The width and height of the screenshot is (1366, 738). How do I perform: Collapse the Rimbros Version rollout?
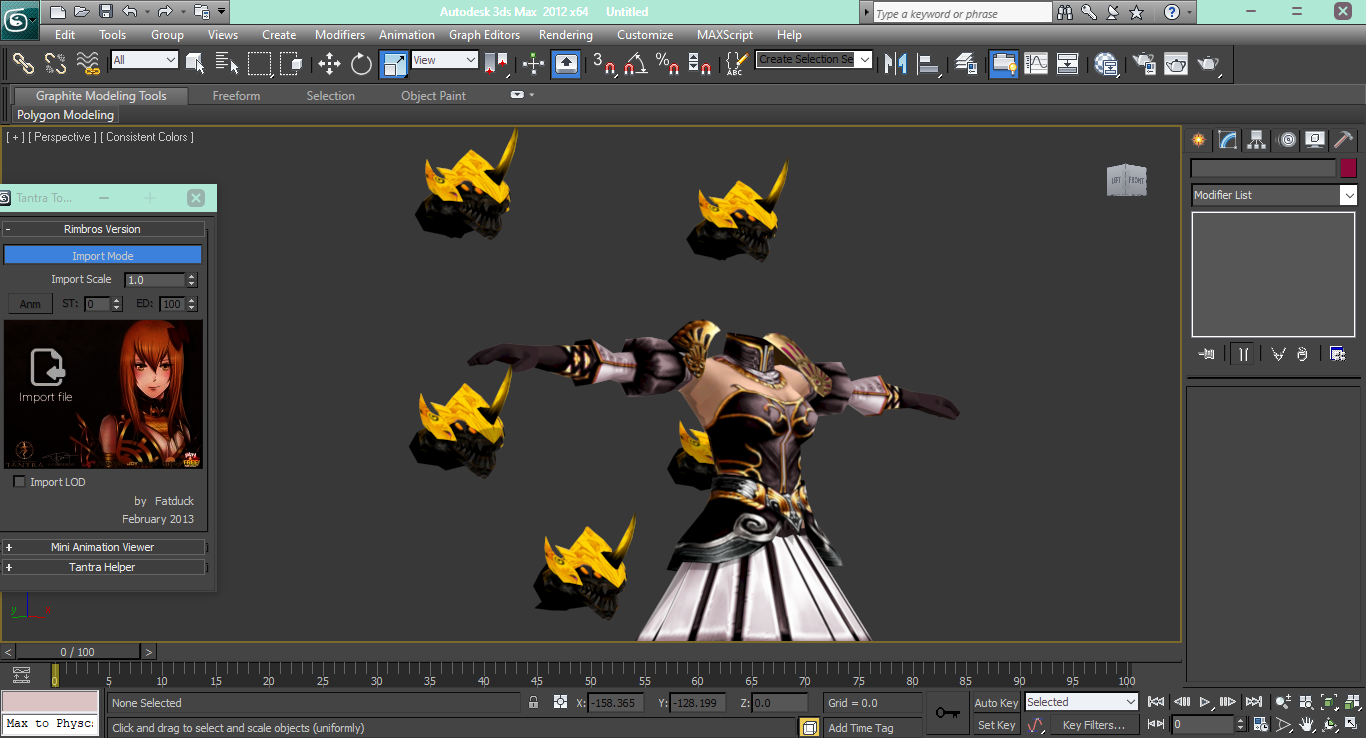tap(103, 229)
